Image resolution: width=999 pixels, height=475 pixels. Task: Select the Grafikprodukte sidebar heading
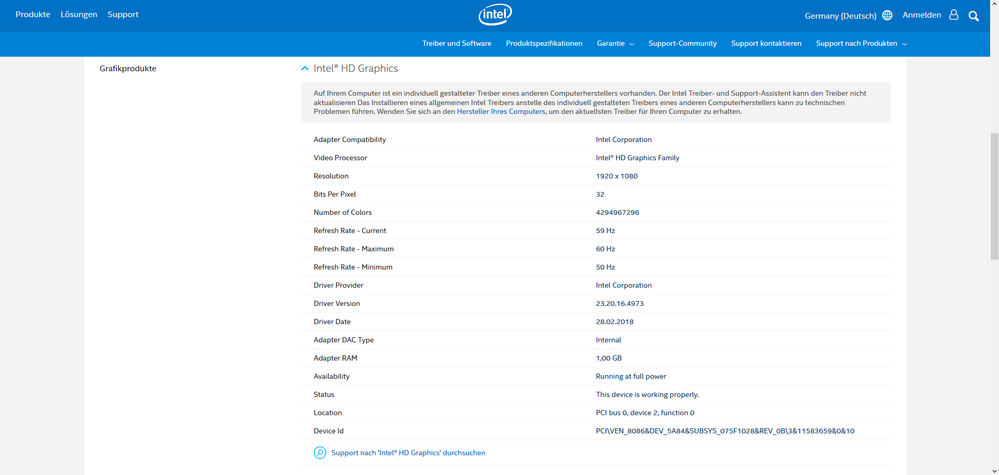click(128, 69)
